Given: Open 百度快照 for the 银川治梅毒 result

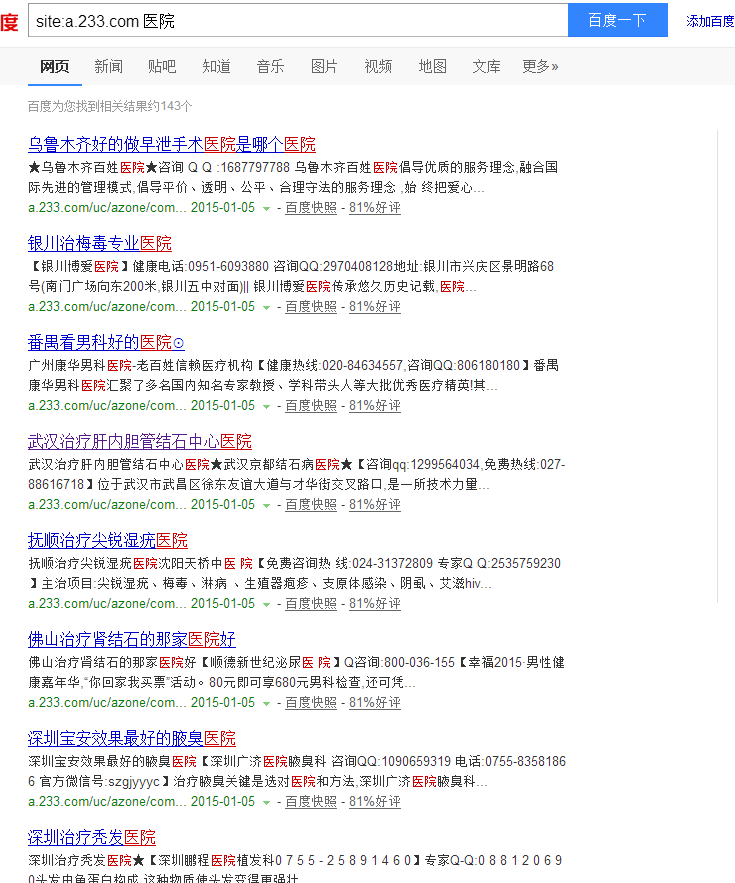Looking at the screenshot, I should (x=311, y=307).
